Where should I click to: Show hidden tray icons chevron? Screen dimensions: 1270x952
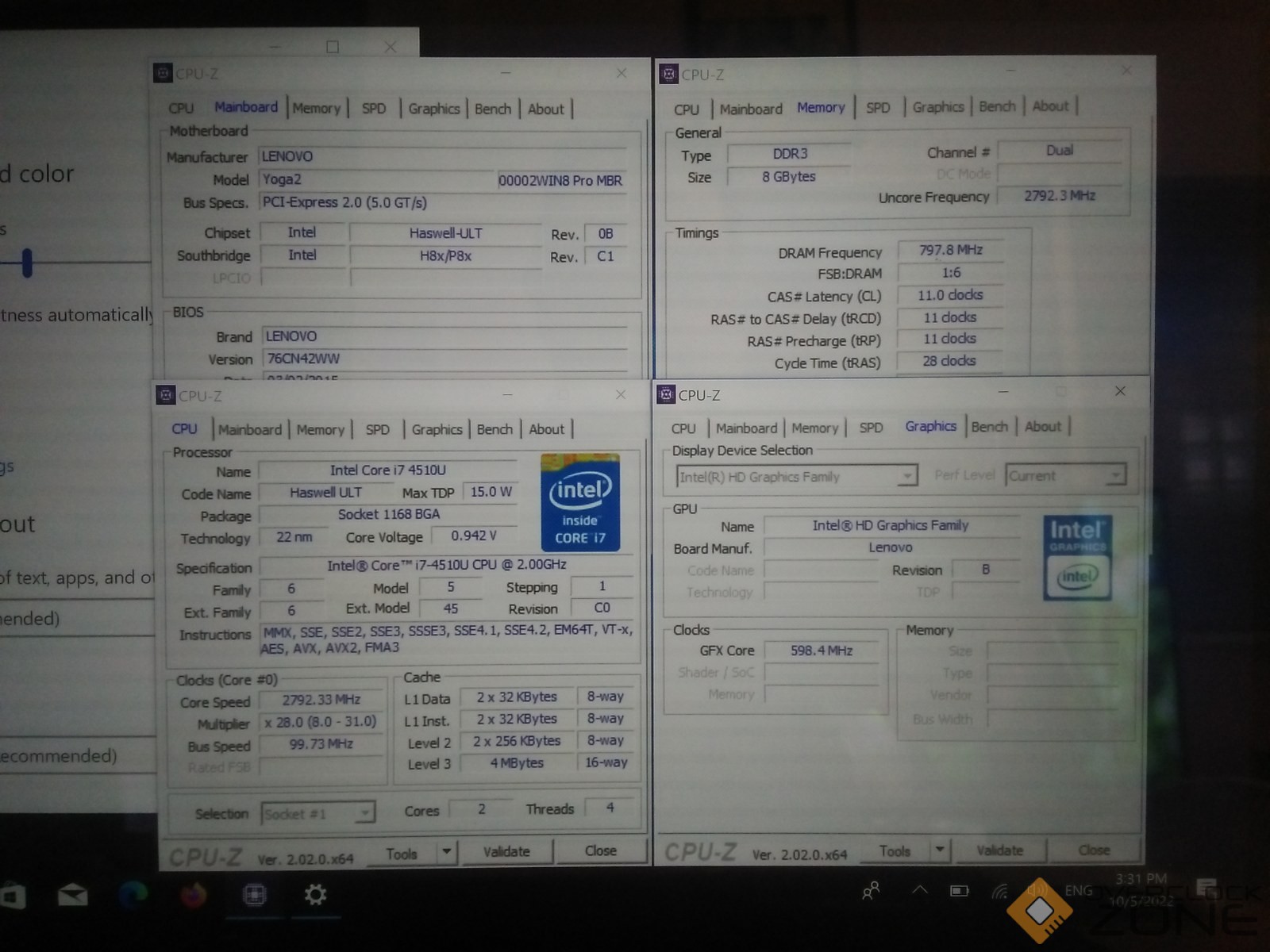(x=919, y=890)
